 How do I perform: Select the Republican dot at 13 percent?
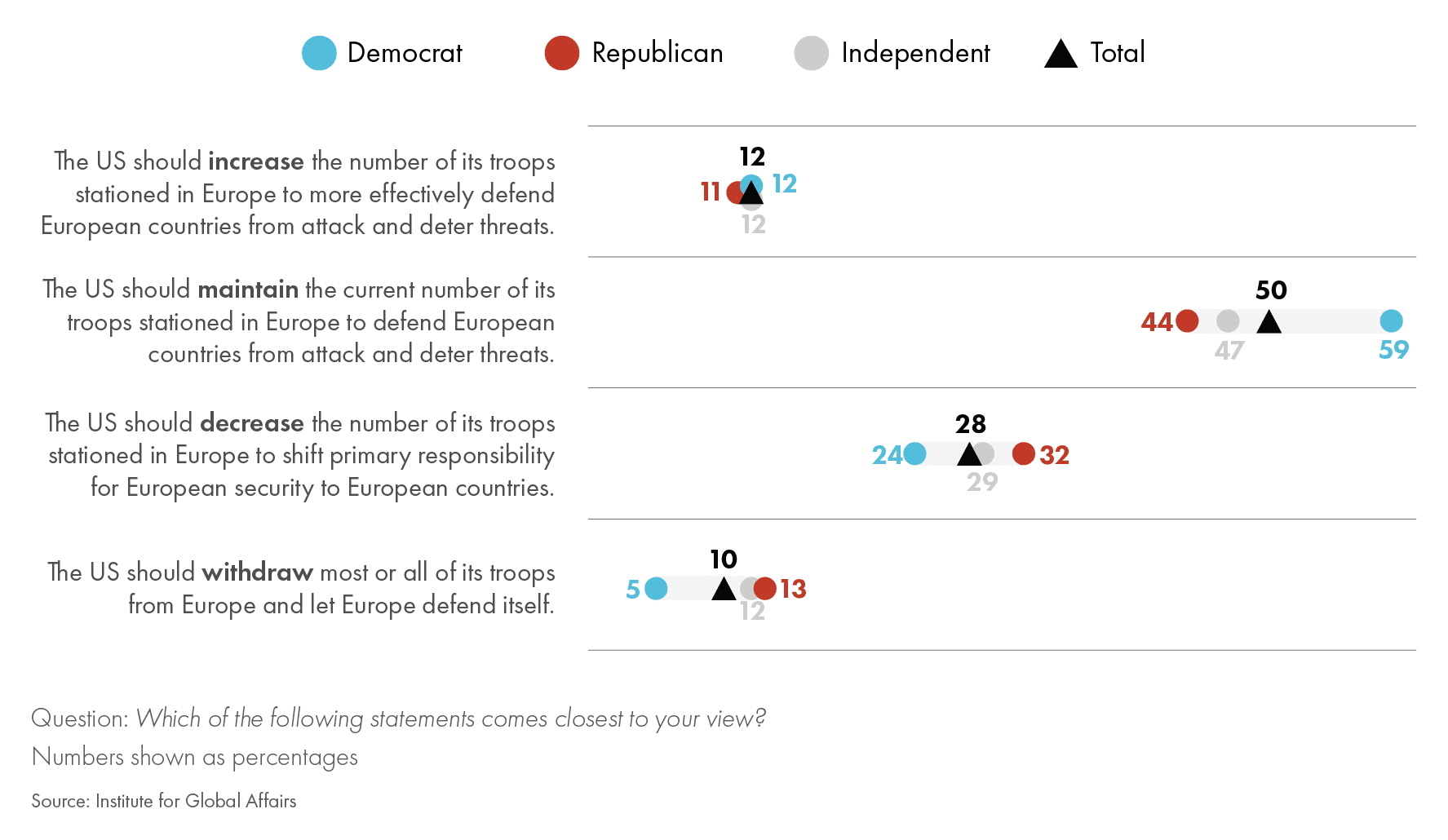tap(765, 588)
